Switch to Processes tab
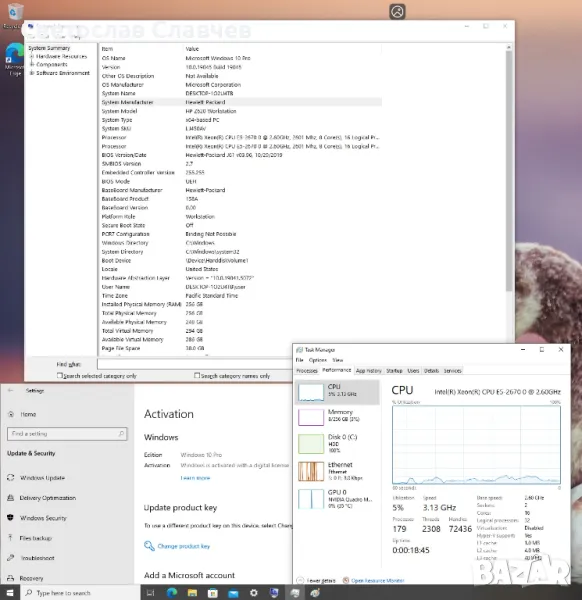This screenshot has height=600, width=582. point(306,370)
